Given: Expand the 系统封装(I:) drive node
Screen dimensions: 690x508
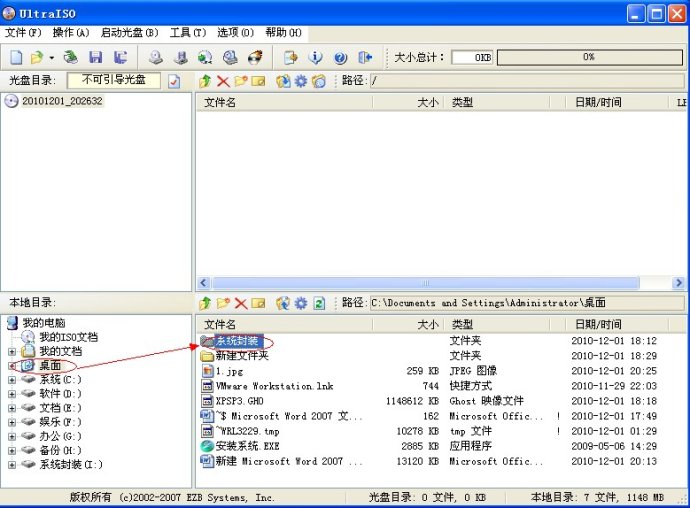Looking at the screenshot, I should [x=12, y=464].
